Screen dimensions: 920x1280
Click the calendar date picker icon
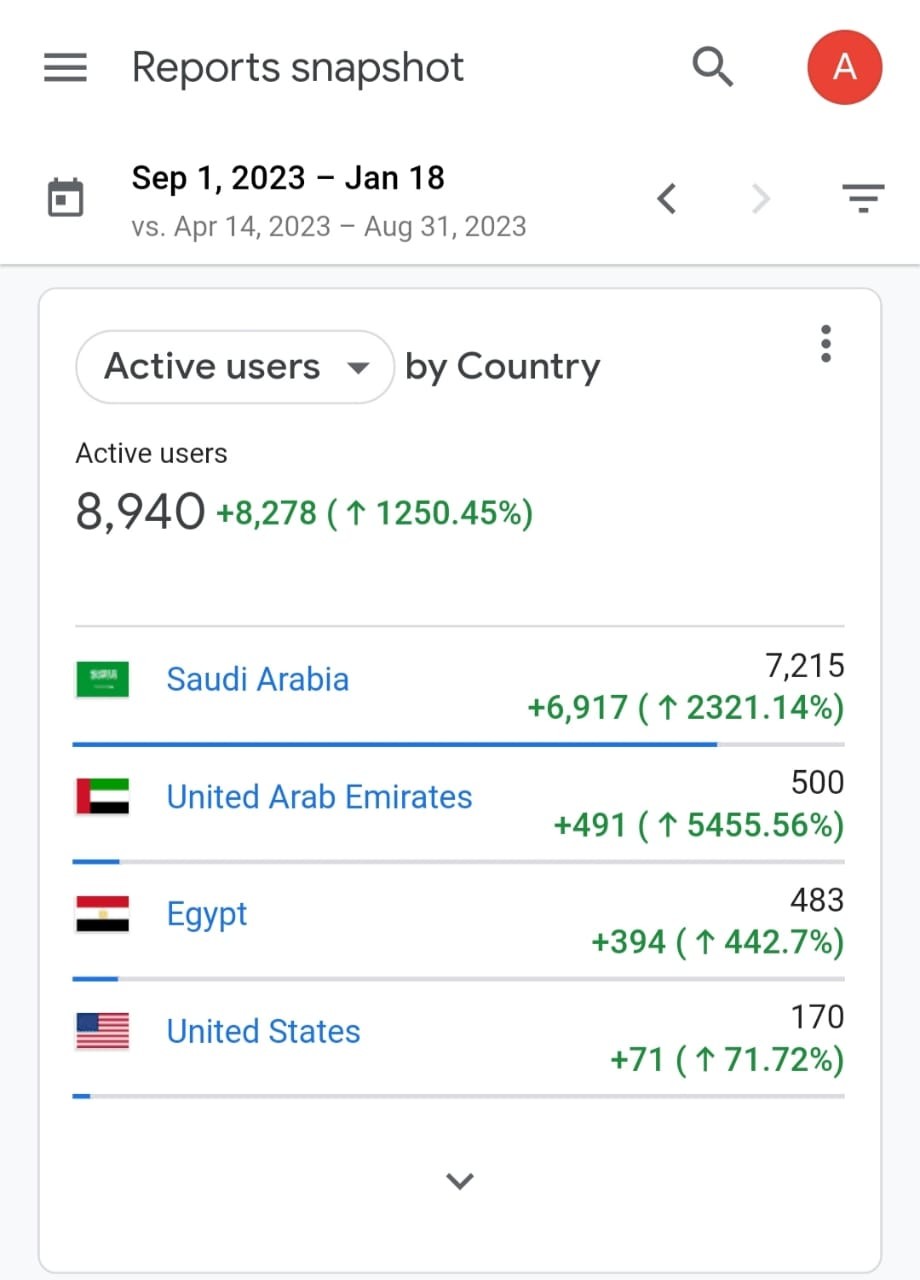coord(66,198)
